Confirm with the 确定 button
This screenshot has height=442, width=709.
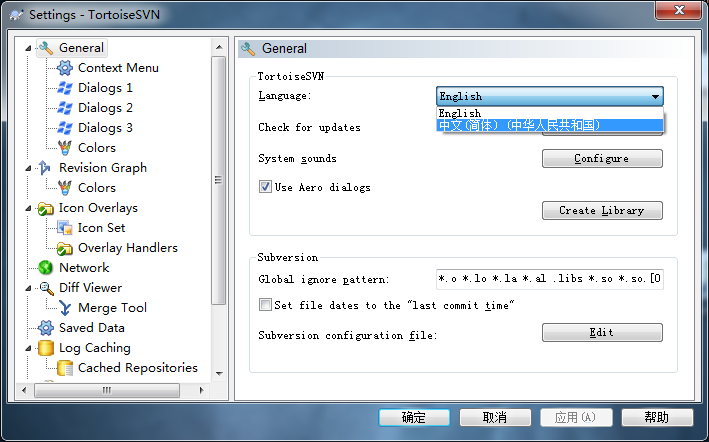(414, 418)
